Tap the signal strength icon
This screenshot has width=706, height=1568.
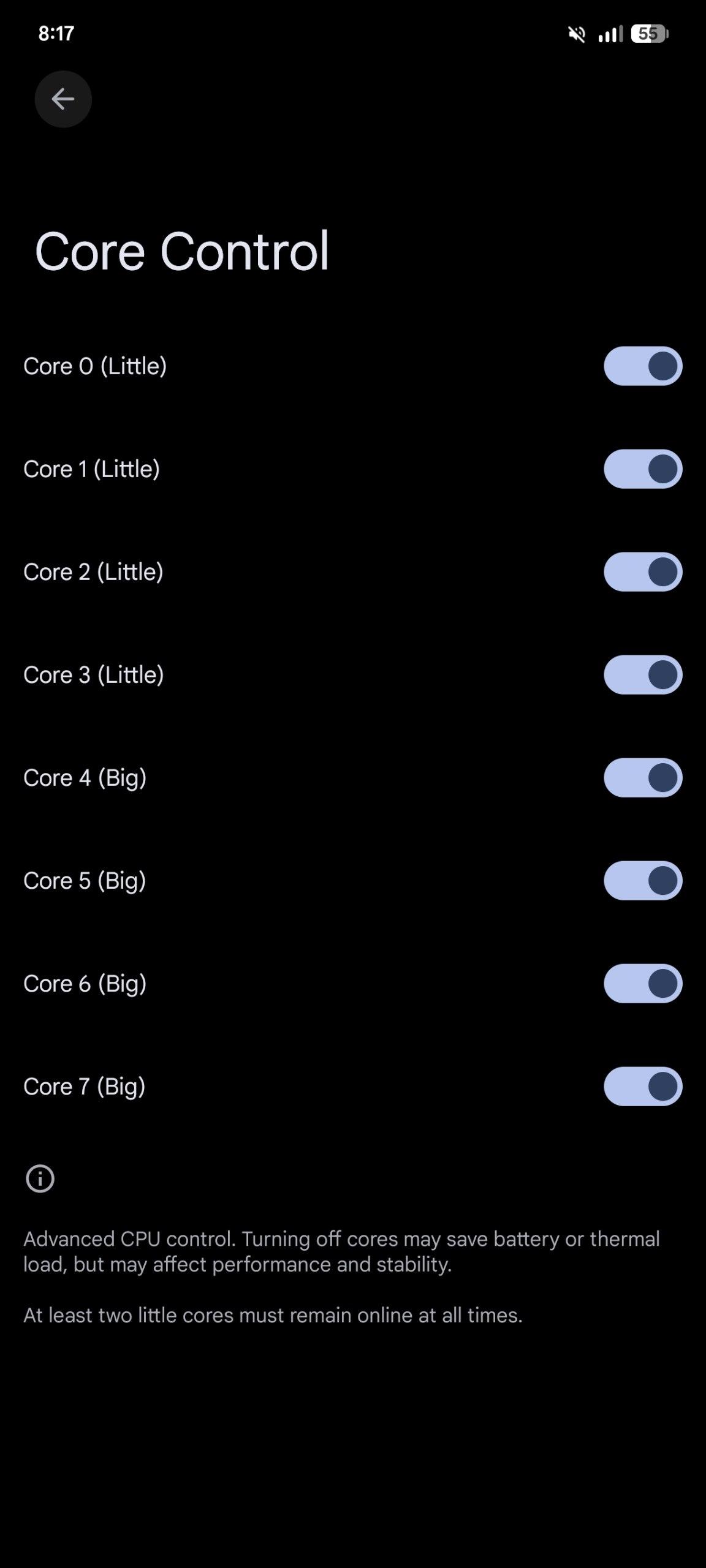pyautogui.click(x=610, y=34)
